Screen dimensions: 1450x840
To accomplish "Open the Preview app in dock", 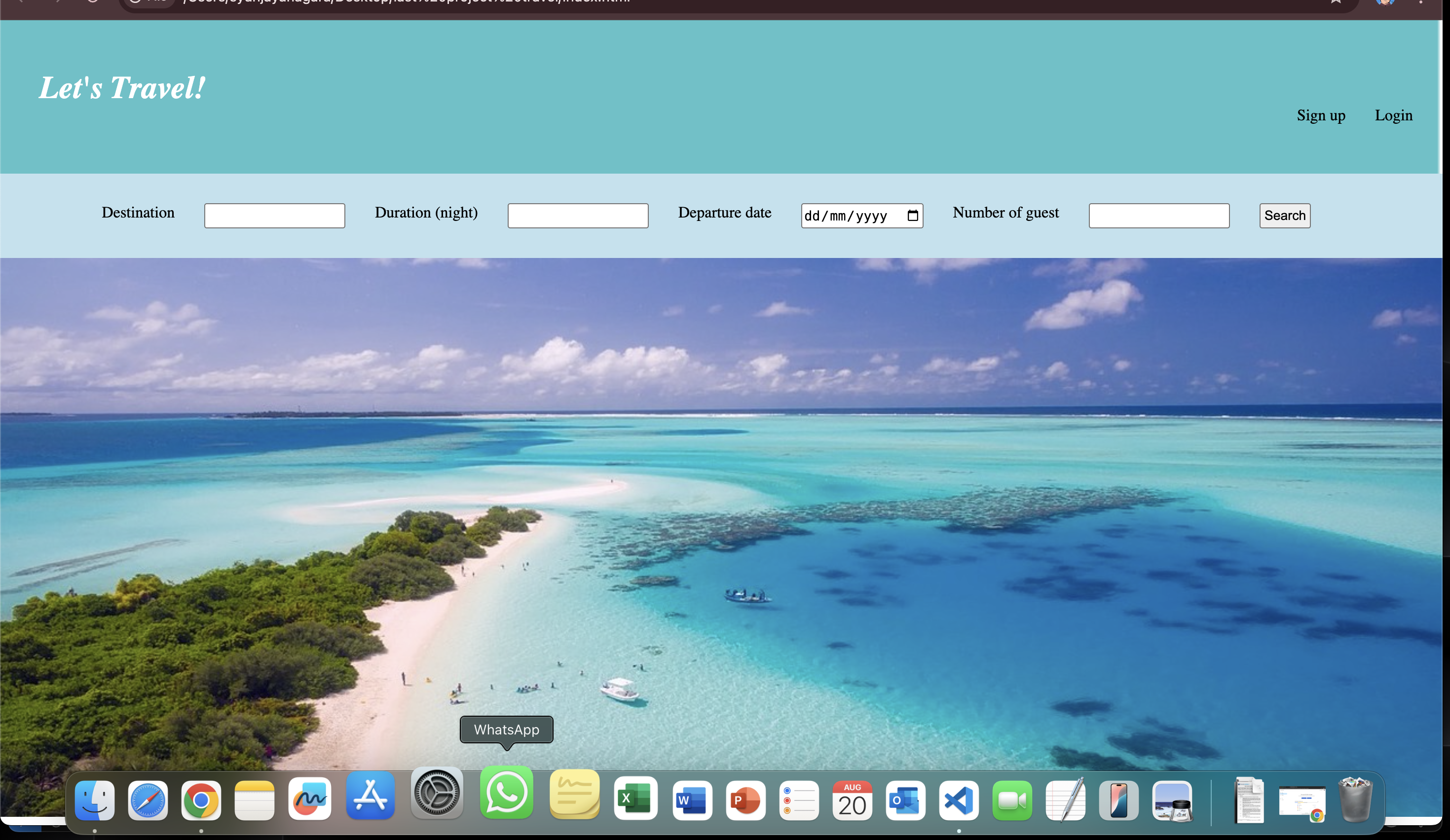I will (1172, 801).
